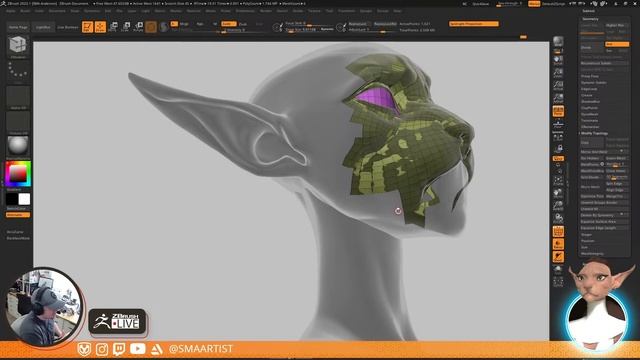Toggle L.Sym local symmetry
Image resolution: width=640 pixels, height=360 pixels.
click(558, 136)
